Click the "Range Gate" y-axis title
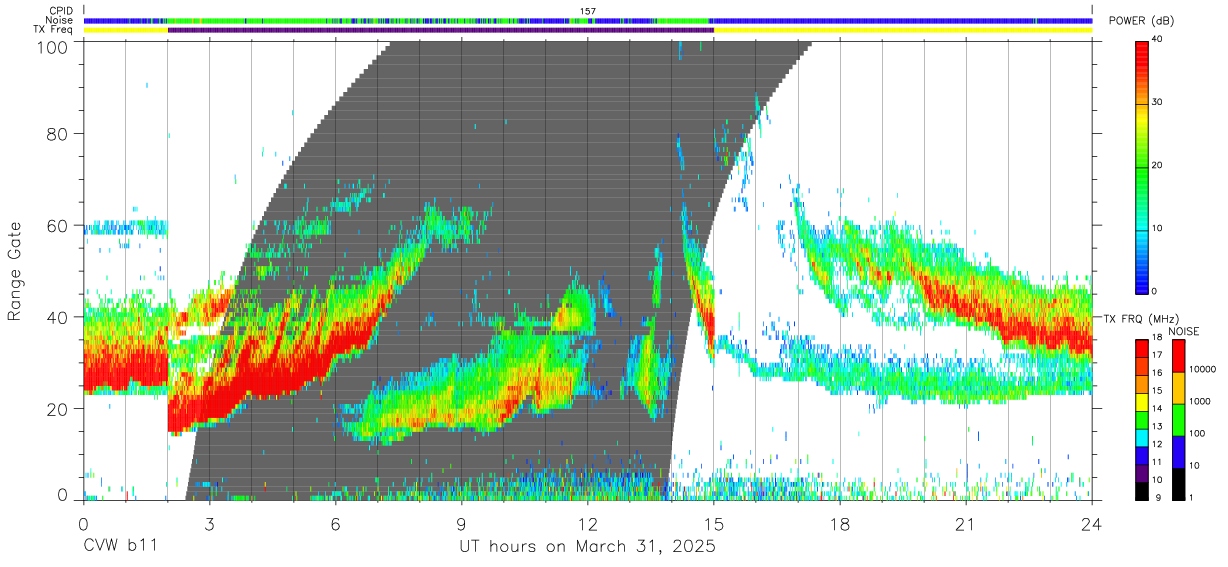This screenshot has height=567, width=1228. [x=15, y=272]
